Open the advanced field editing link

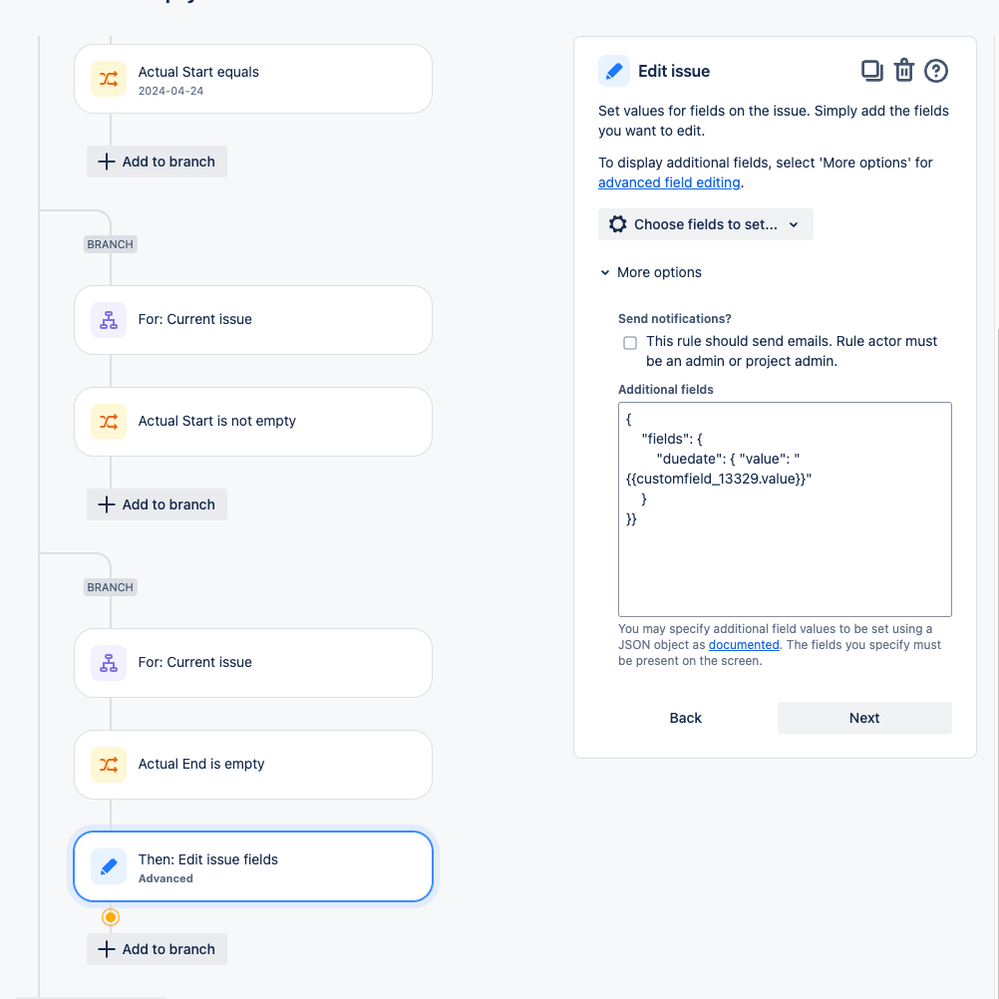click(669, 182)
